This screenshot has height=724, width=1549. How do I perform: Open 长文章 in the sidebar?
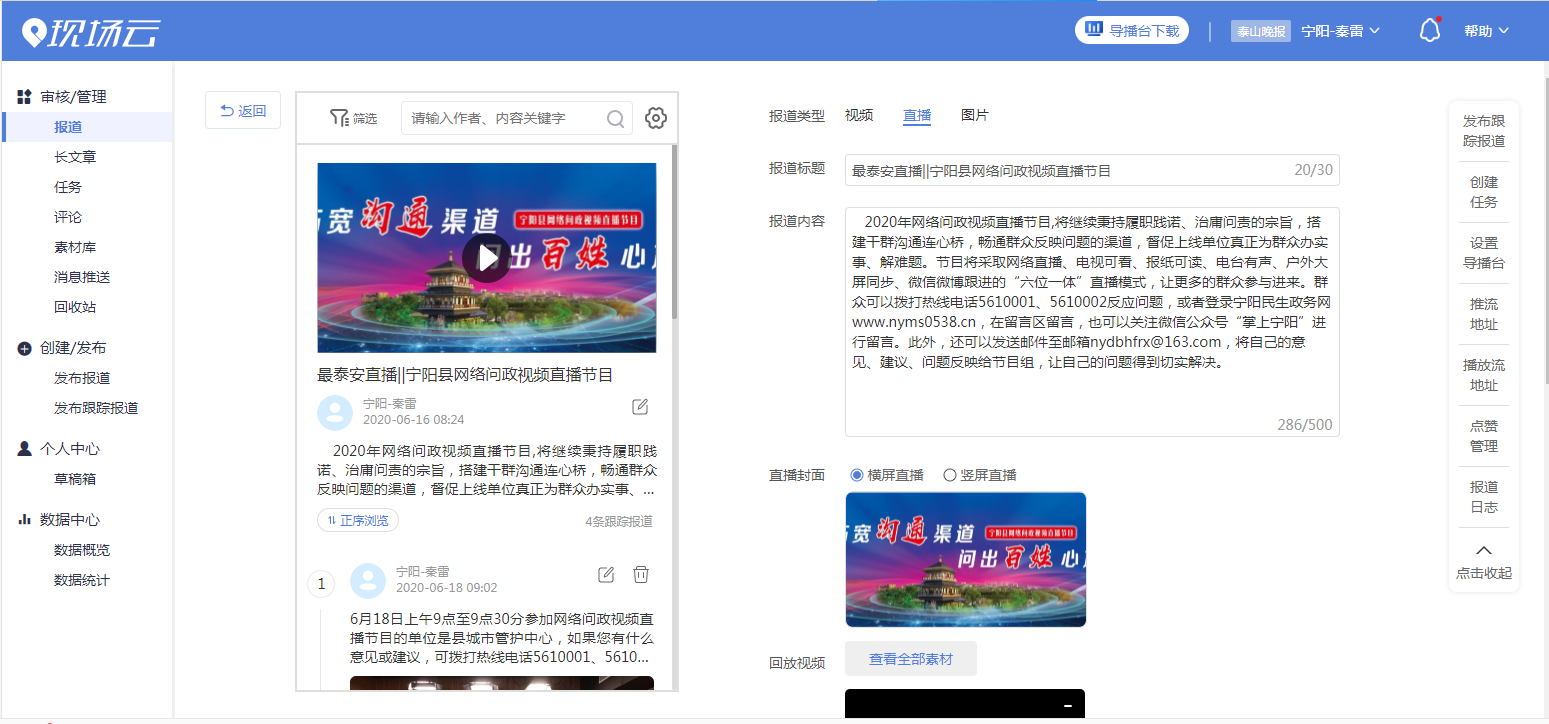click(75, 157)
